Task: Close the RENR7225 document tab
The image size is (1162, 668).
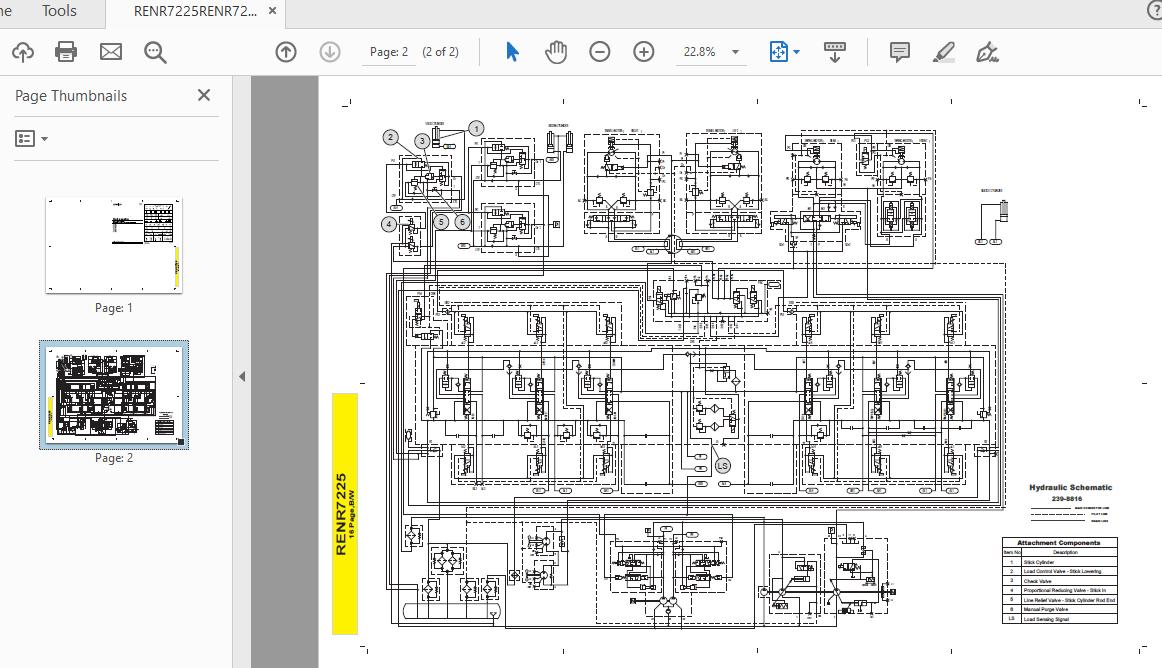Action: pyautogui.click(x=273, y=11)
